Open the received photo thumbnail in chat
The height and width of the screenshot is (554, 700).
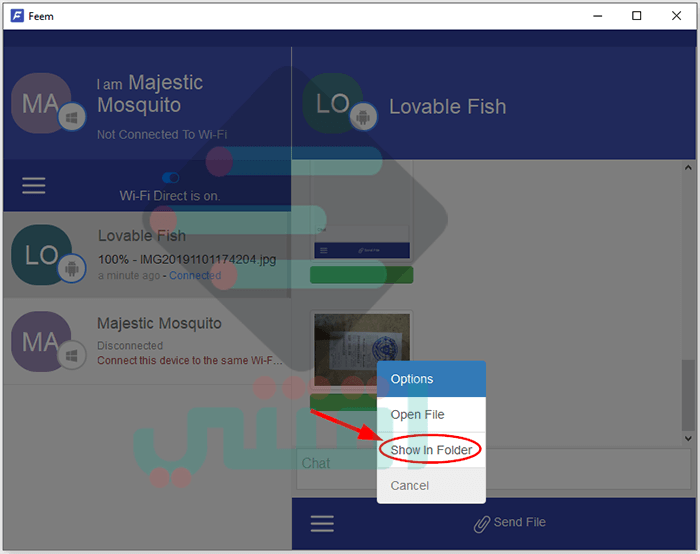point(362,350)
